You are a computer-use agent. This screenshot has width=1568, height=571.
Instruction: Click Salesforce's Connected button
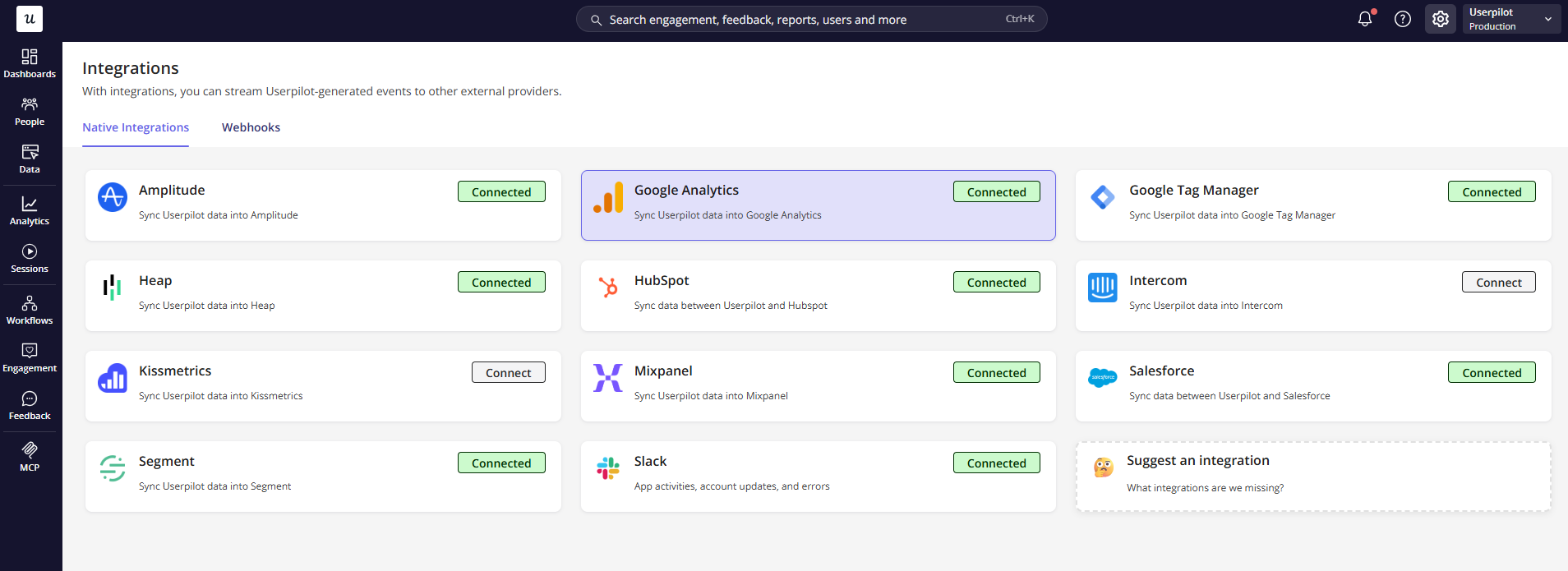point(1492,372)
